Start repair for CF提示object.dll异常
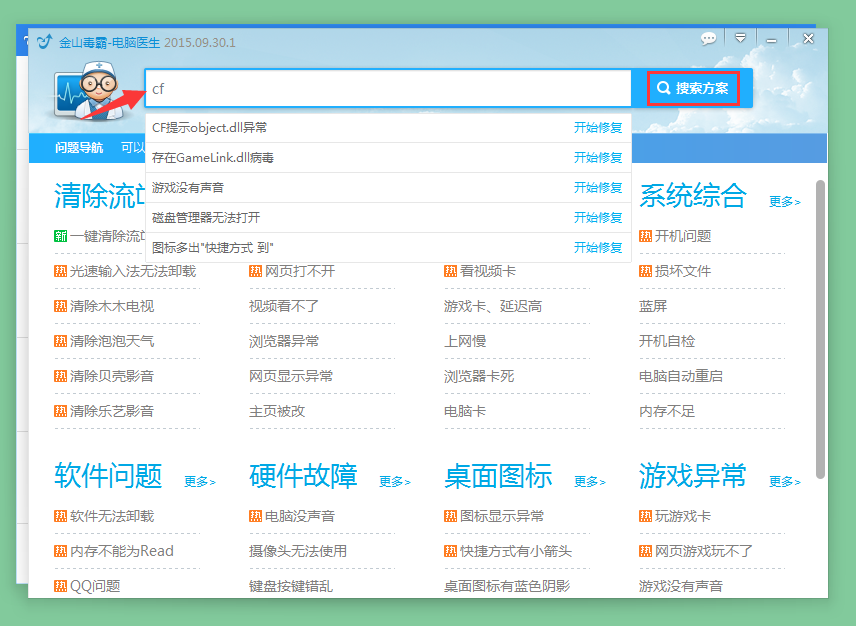 (x=598, y=128)
